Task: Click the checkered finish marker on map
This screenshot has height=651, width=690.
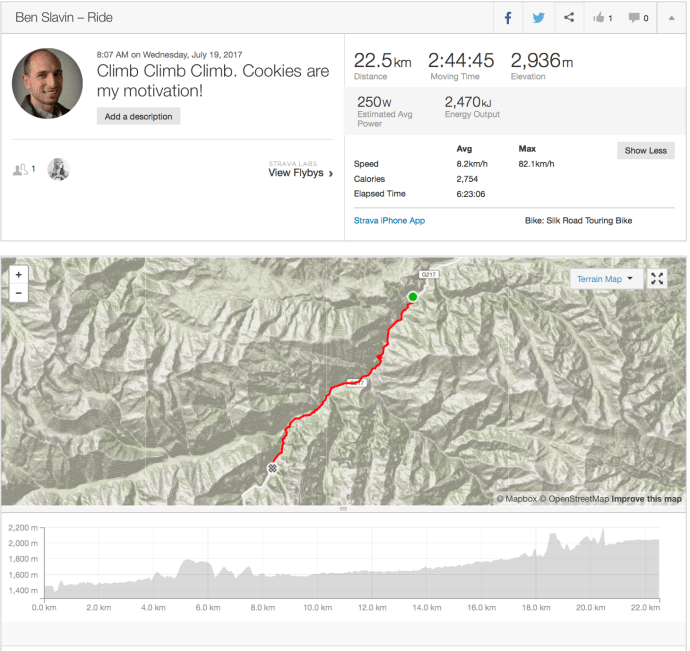Action: click(271, 468)
